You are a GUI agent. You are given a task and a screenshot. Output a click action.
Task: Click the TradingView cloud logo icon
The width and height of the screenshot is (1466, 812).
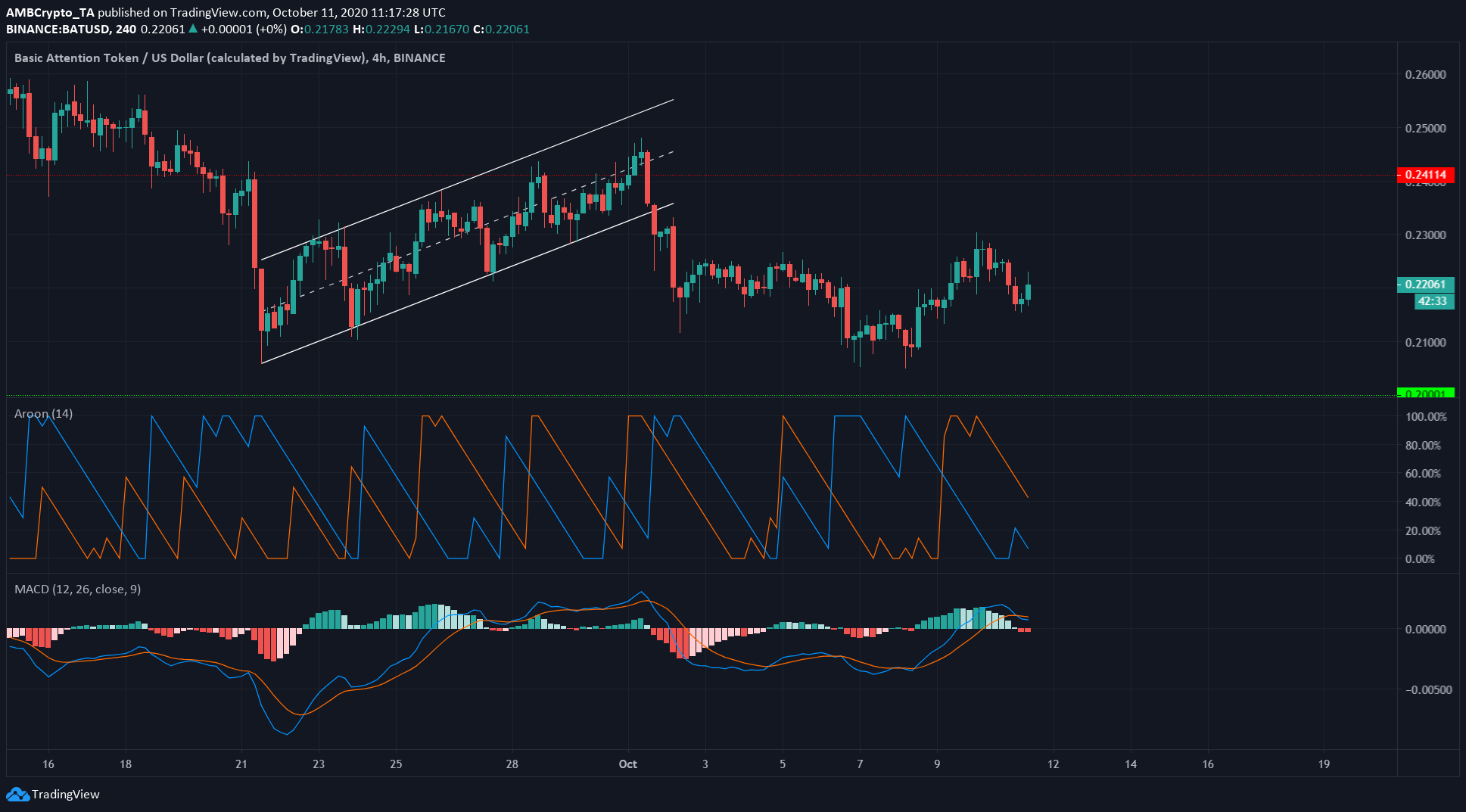(17, 795)
